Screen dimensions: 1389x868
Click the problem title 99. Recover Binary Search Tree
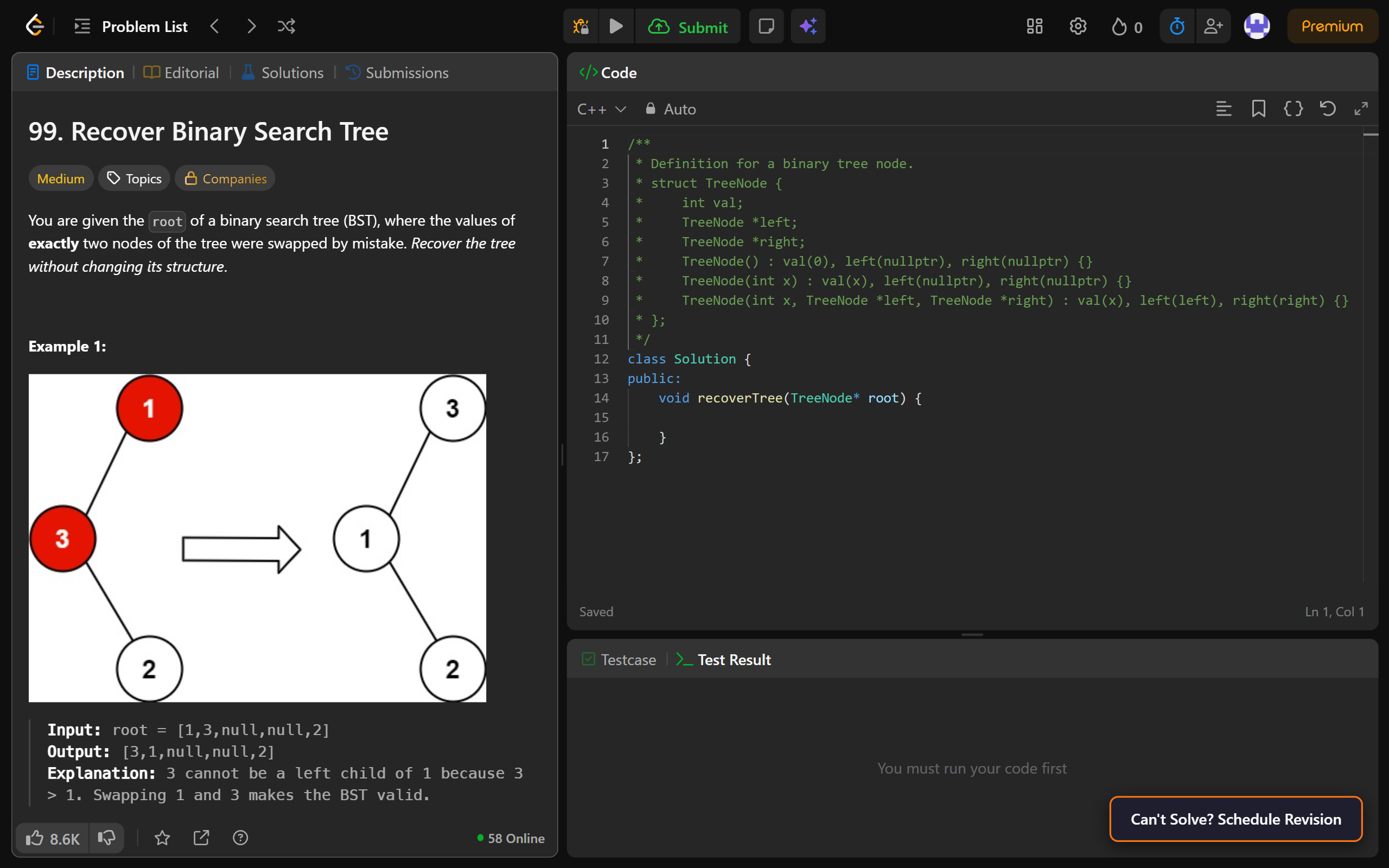coord(208,131)
